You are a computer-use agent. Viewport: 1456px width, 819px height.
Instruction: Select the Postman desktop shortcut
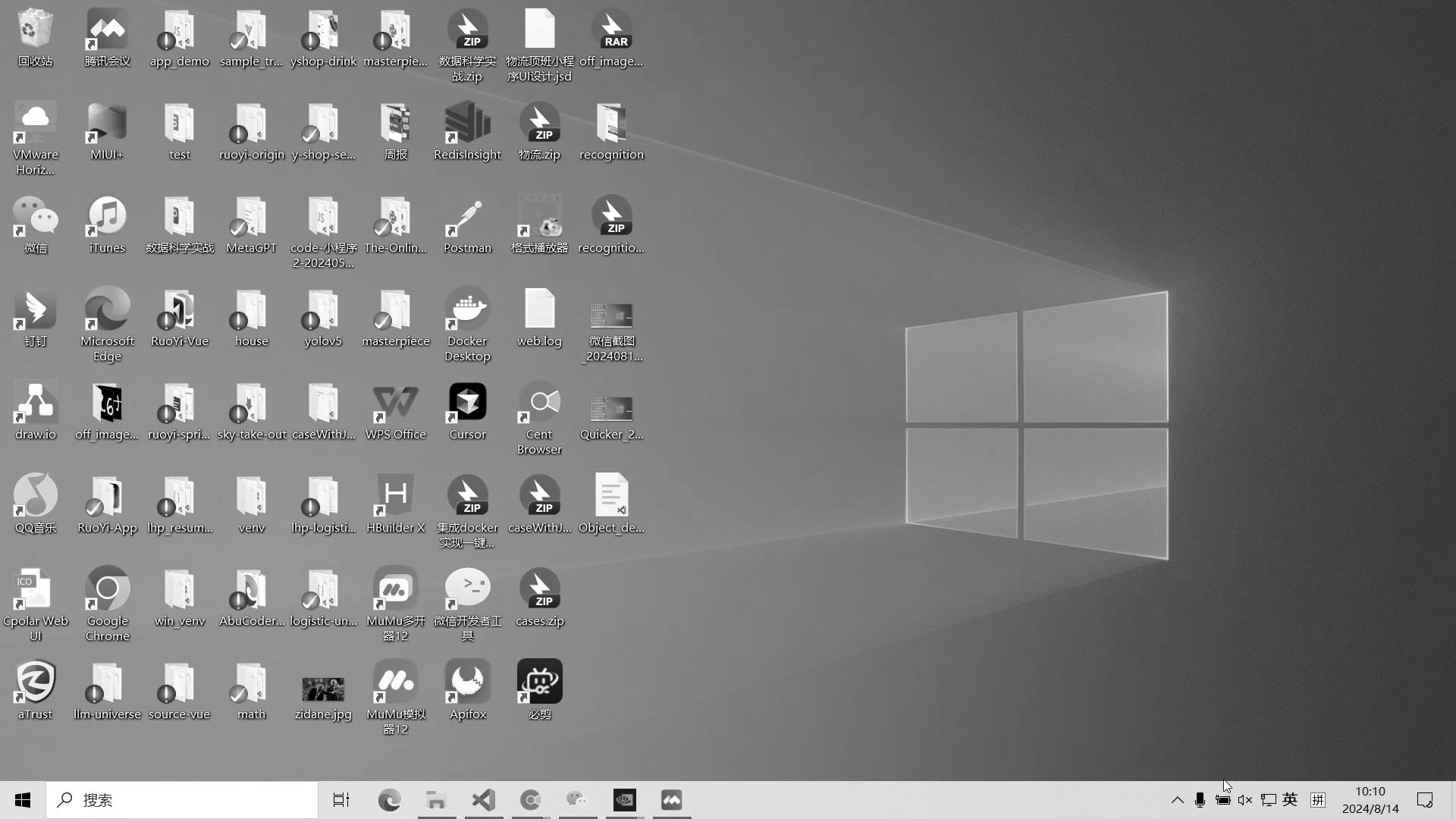point(467,224)
